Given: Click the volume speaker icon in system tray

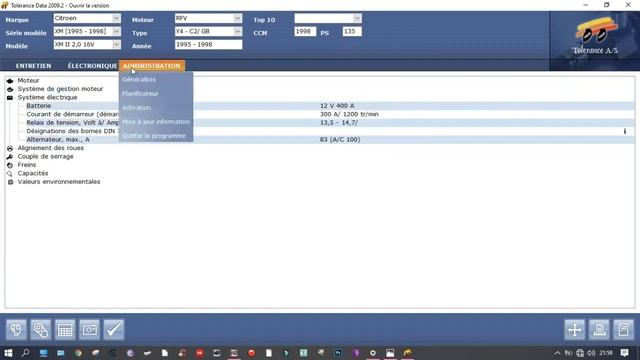Looking at the screenshot, I should (x=591, y=353).
